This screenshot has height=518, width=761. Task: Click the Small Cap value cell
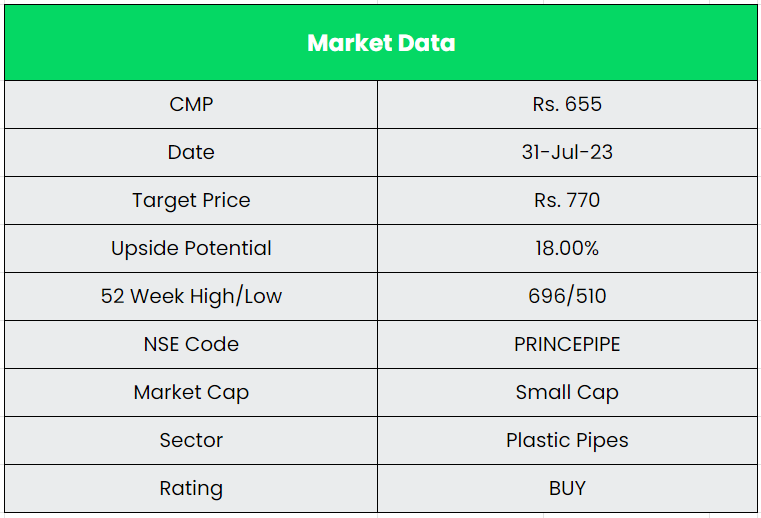(x=567, y=392)
